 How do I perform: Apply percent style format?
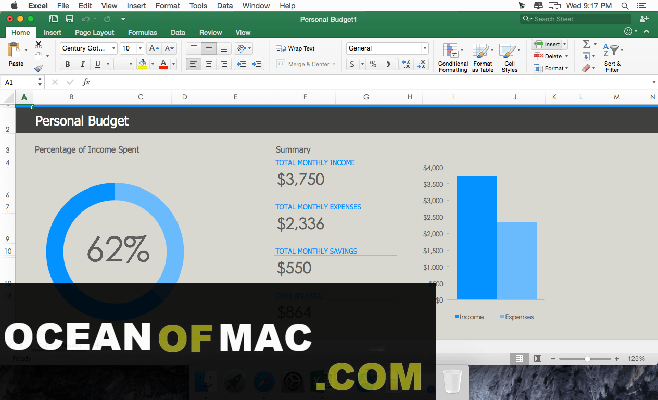point(373,64)
